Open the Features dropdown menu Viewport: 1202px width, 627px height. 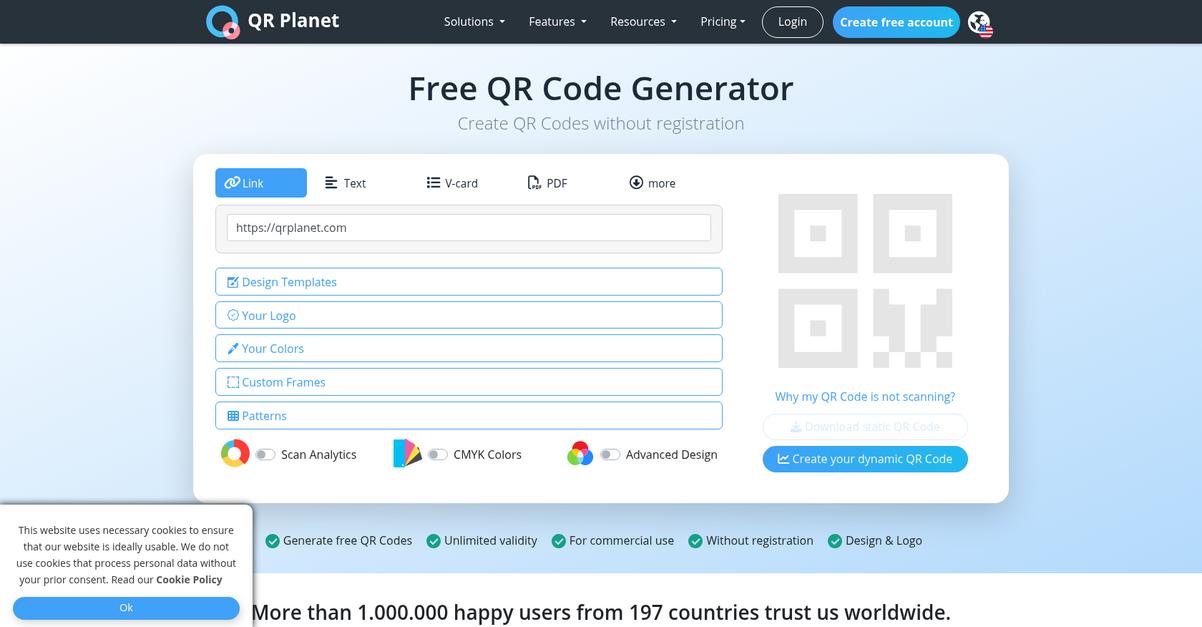557,21
